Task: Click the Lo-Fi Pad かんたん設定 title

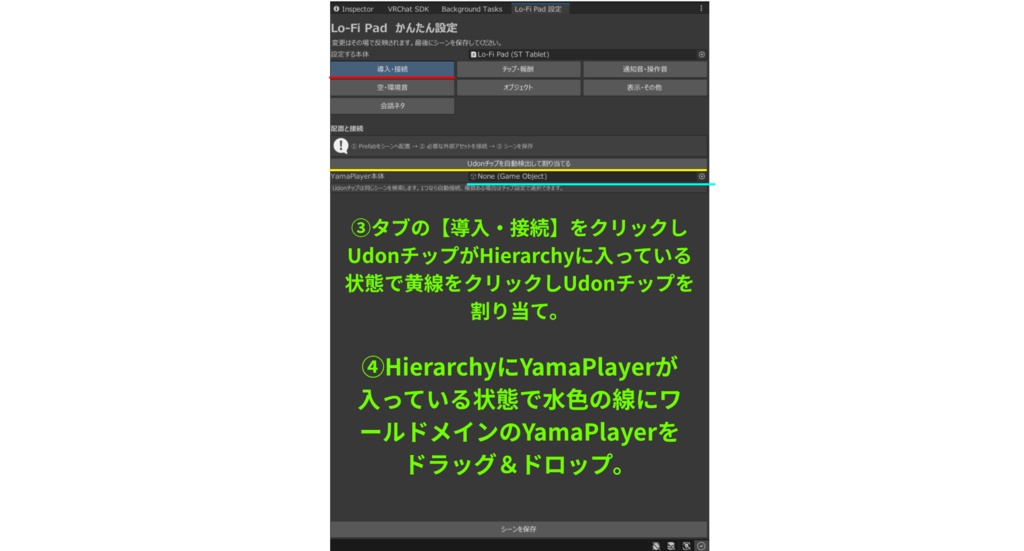Action: coord(394,28)
